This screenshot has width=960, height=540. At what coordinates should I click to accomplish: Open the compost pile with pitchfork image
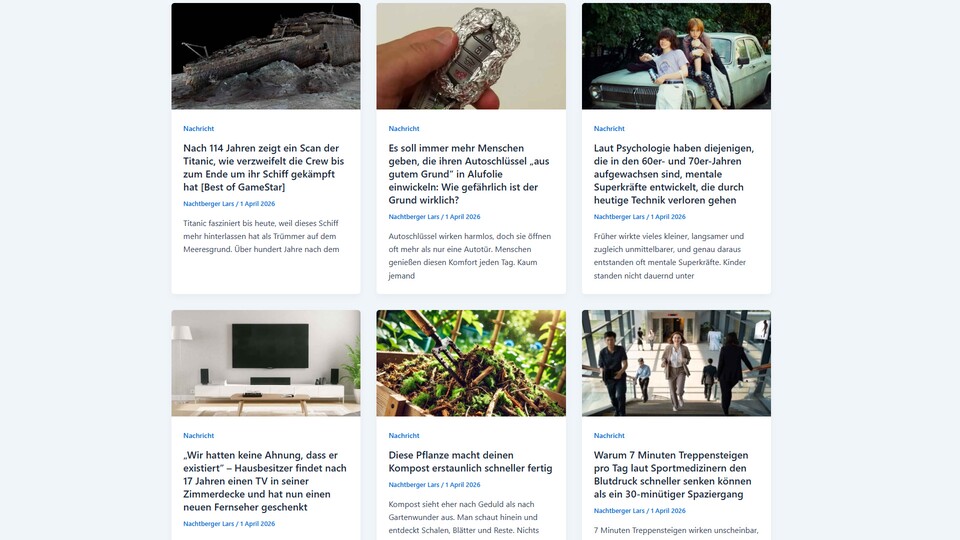point(471,363)
